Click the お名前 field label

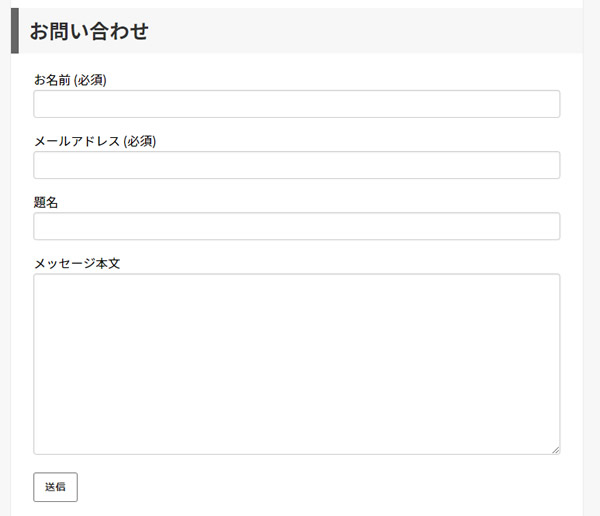[x=52, y=80]
